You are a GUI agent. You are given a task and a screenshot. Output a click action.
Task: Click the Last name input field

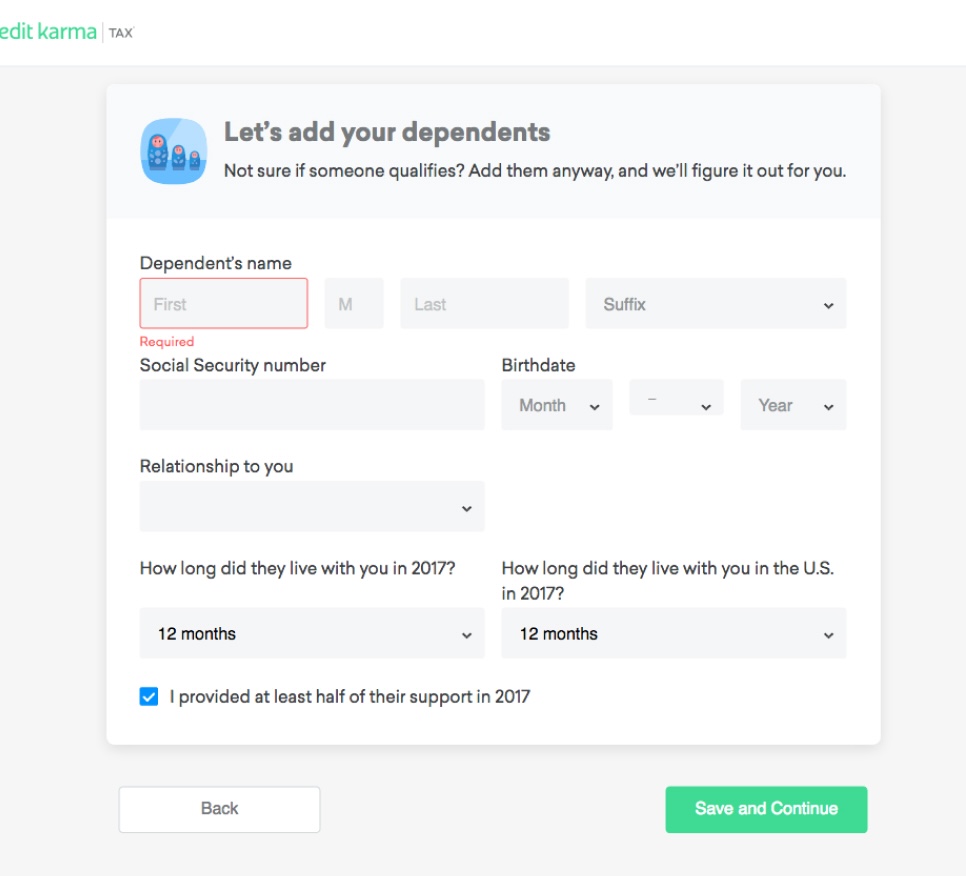coord(484,303)
